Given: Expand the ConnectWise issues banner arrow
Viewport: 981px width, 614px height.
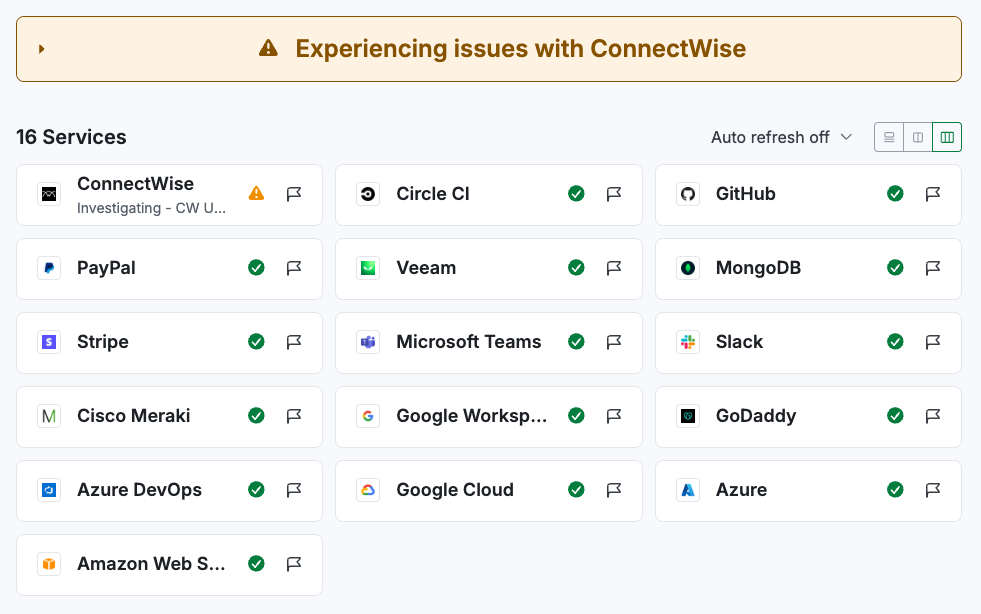Looking at the screenshot, I should [x=42, y=49].
